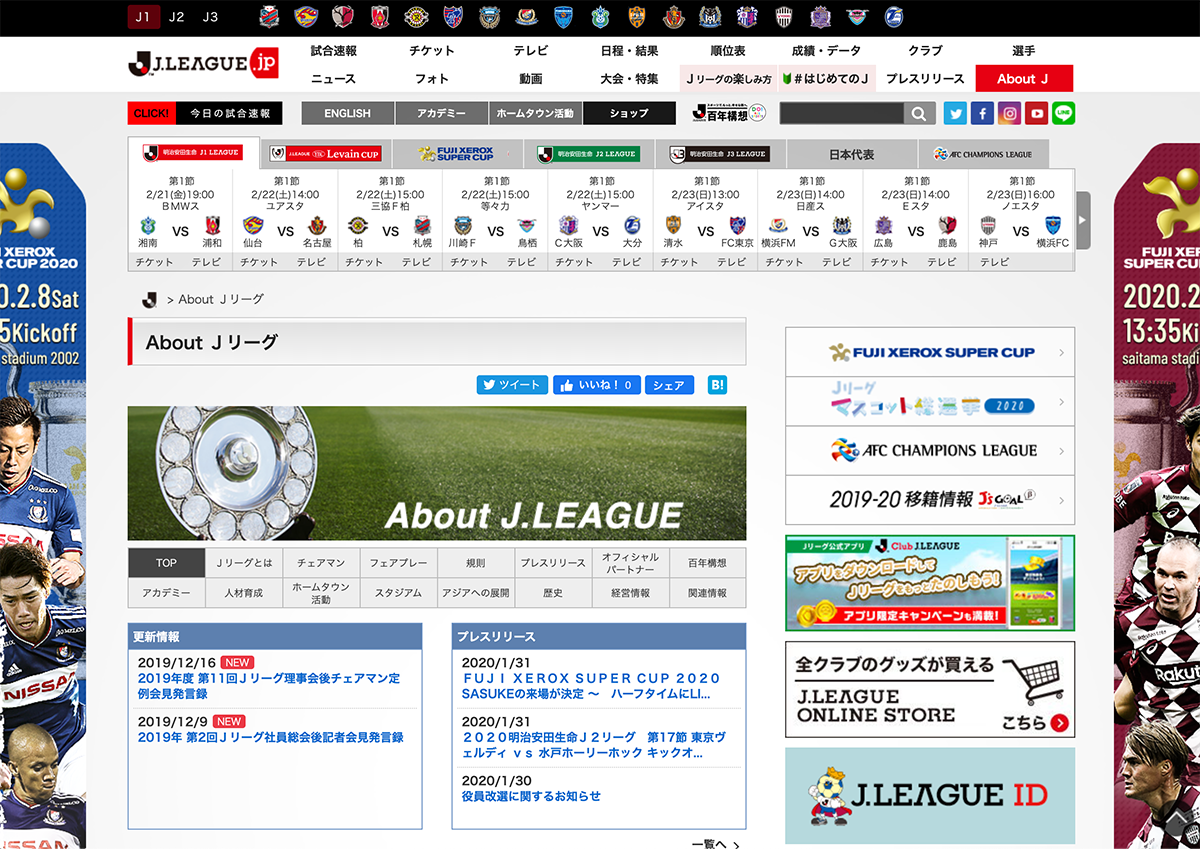Open the J.LEAGUE ONLINE STORE banner

coord(930,690)
